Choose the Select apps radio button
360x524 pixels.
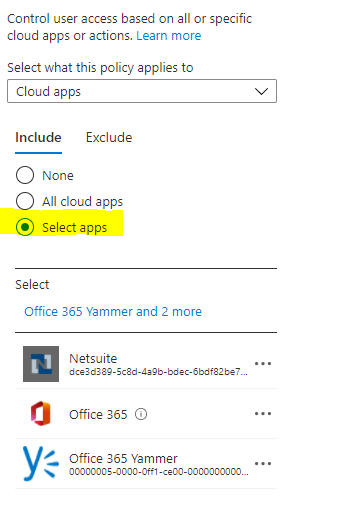pyautogui.click(x=25, y=227)
